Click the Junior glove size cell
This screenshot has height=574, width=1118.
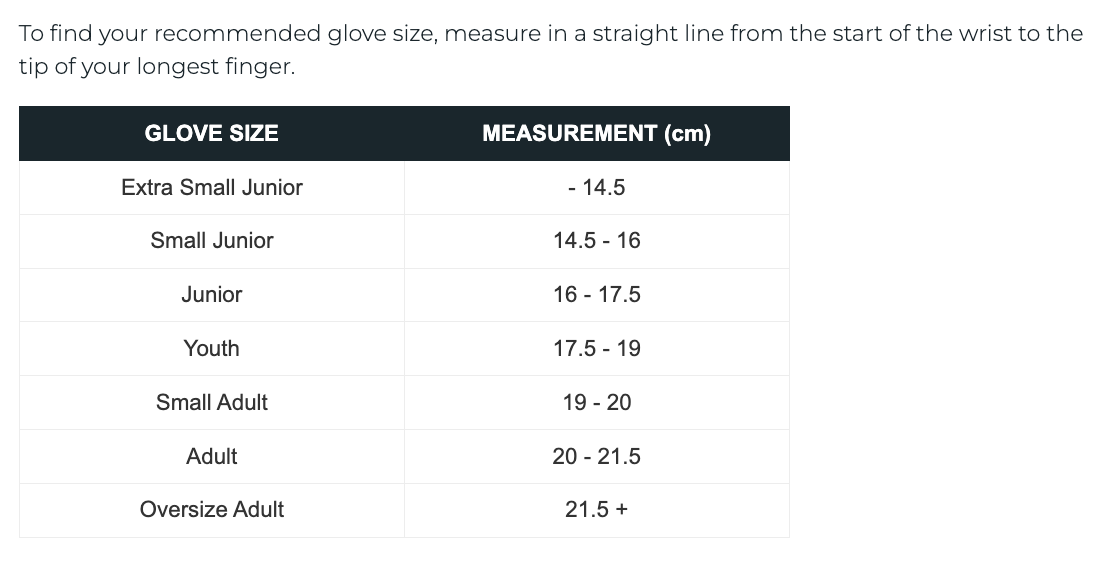point(211,295)
